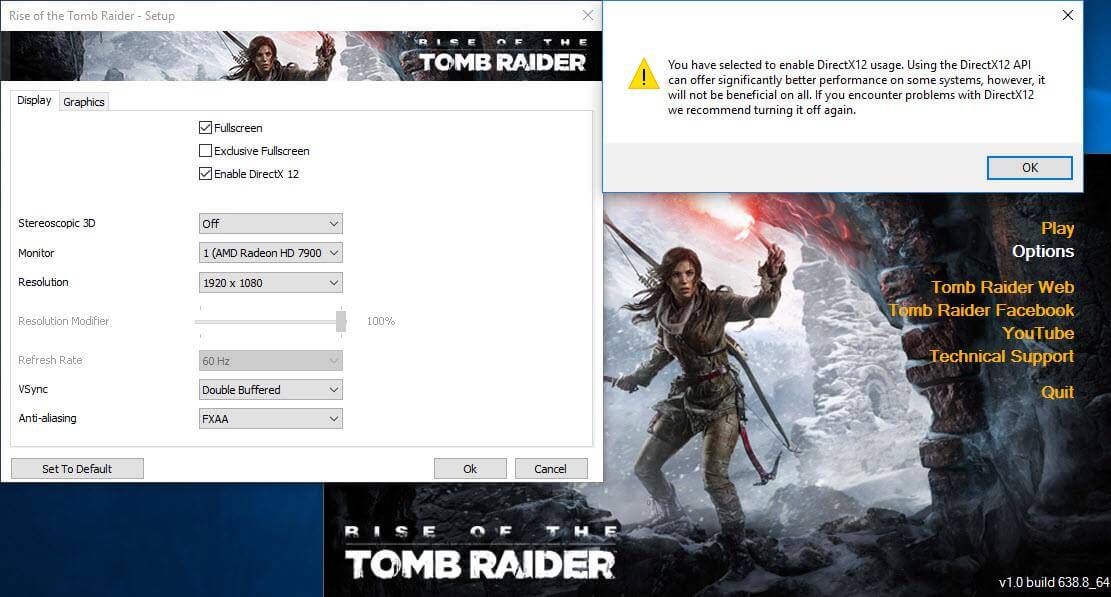The height and width of the screenshot is (597, 1111).
Task: Select the Display tab
Action: (34, 101)
